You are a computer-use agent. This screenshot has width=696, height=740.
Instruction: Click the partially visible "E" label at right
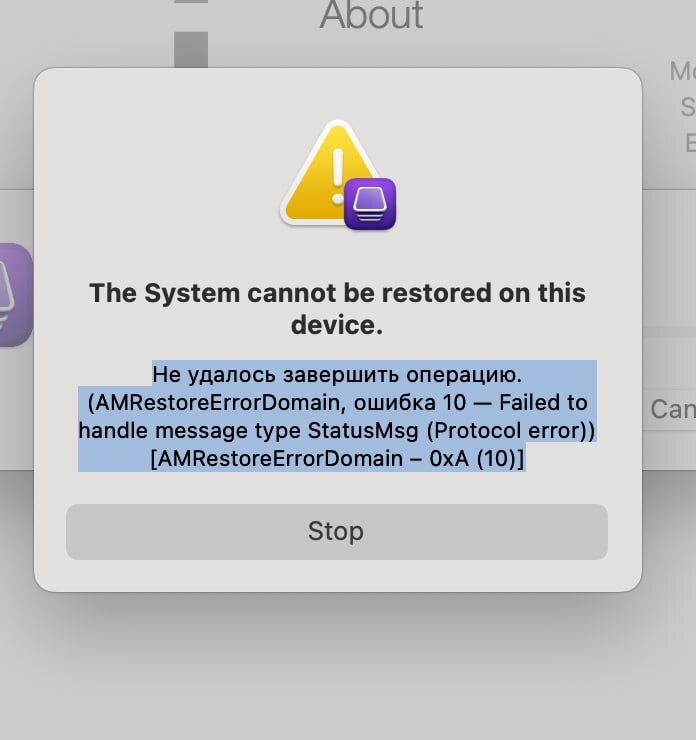pyautogui.click(x=690, y=143)
